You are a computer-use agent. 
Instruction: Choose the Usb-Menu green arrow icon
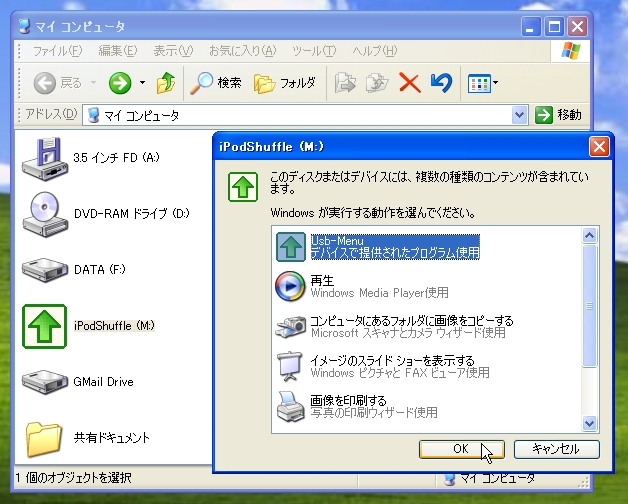click(291, 246)
